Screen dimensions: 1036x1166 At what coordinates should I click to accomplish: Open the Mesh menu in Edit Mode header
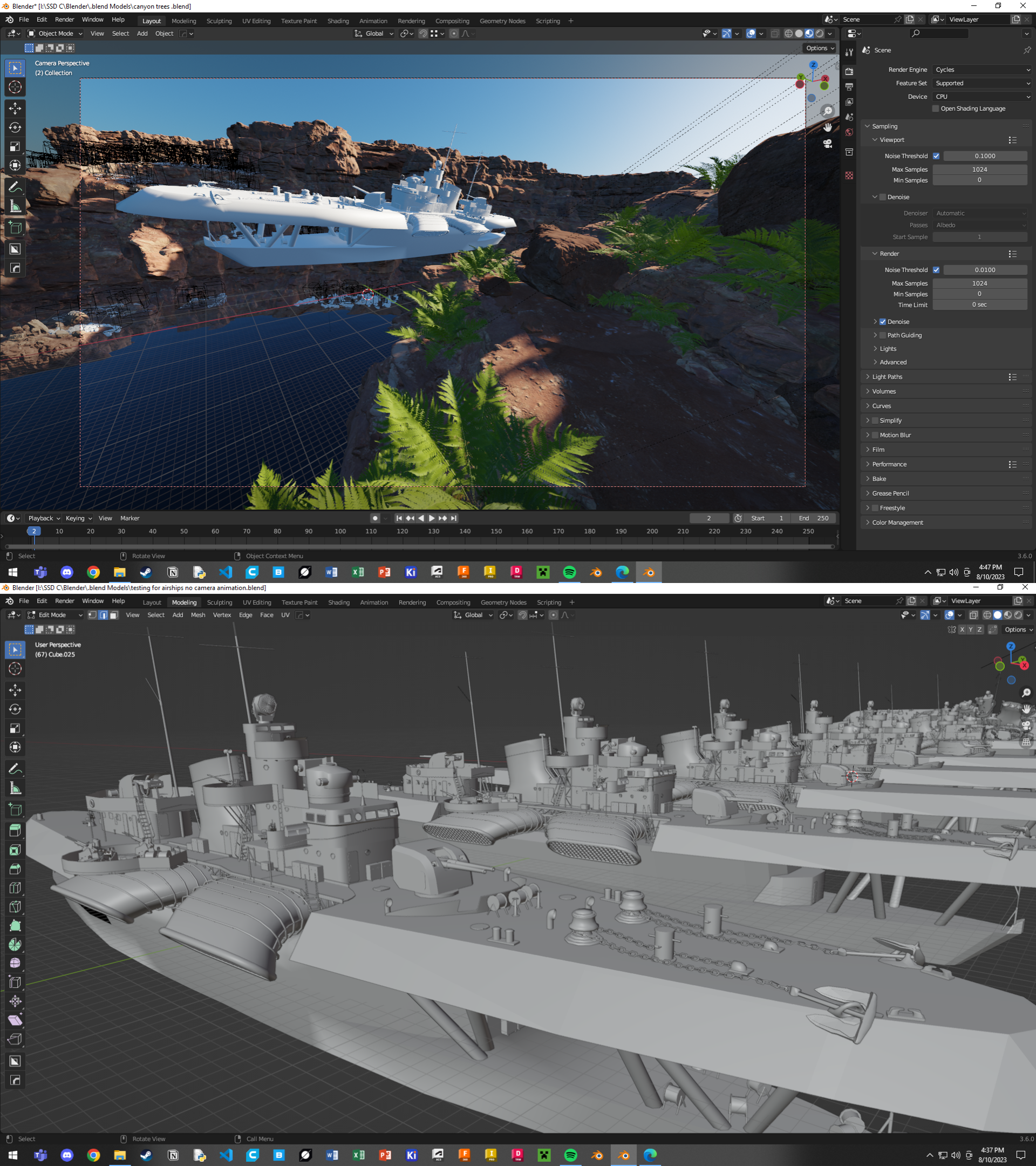coord(198,615)
